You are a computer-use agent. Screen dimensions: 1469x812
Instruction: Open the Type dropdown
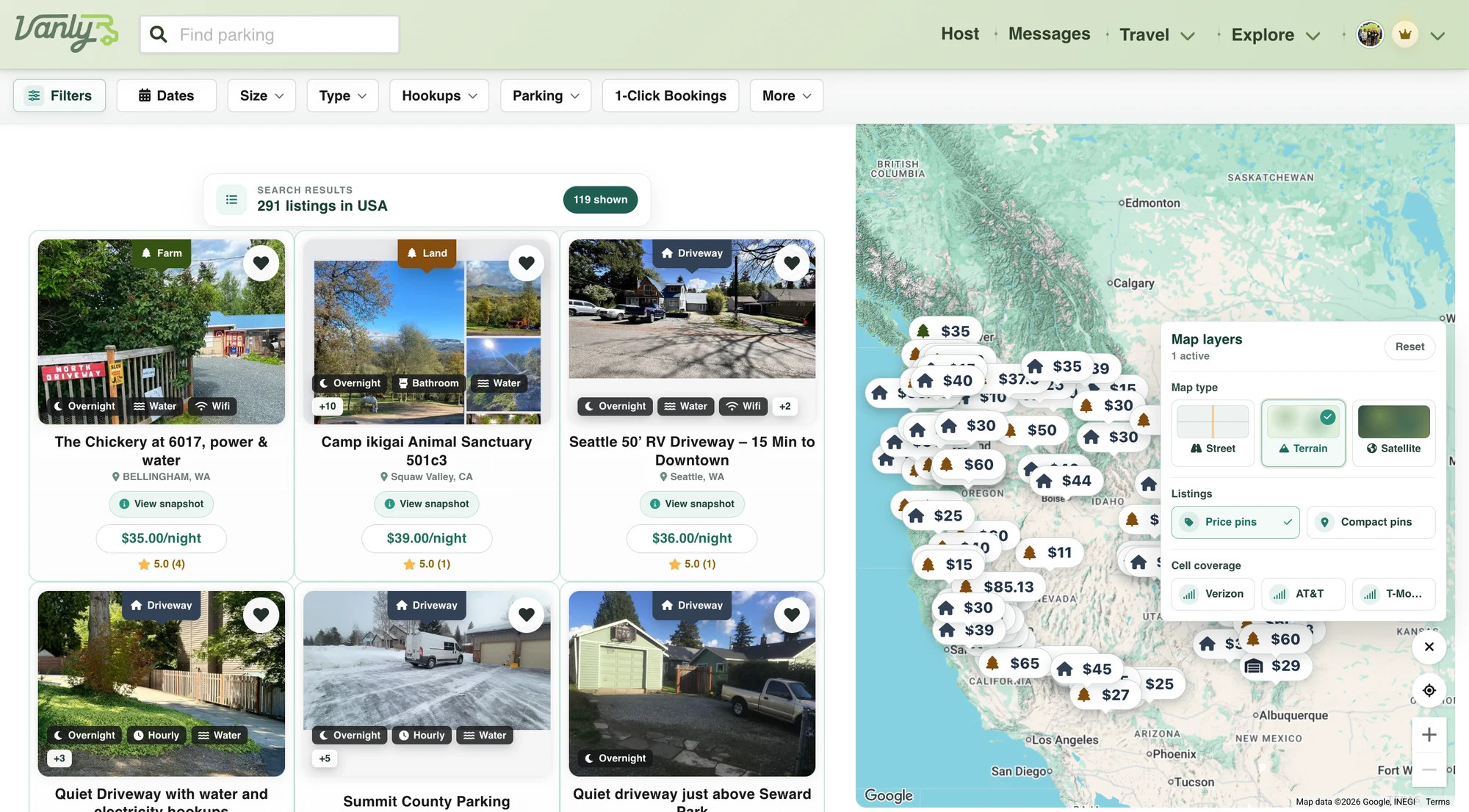tap(343, 95)
